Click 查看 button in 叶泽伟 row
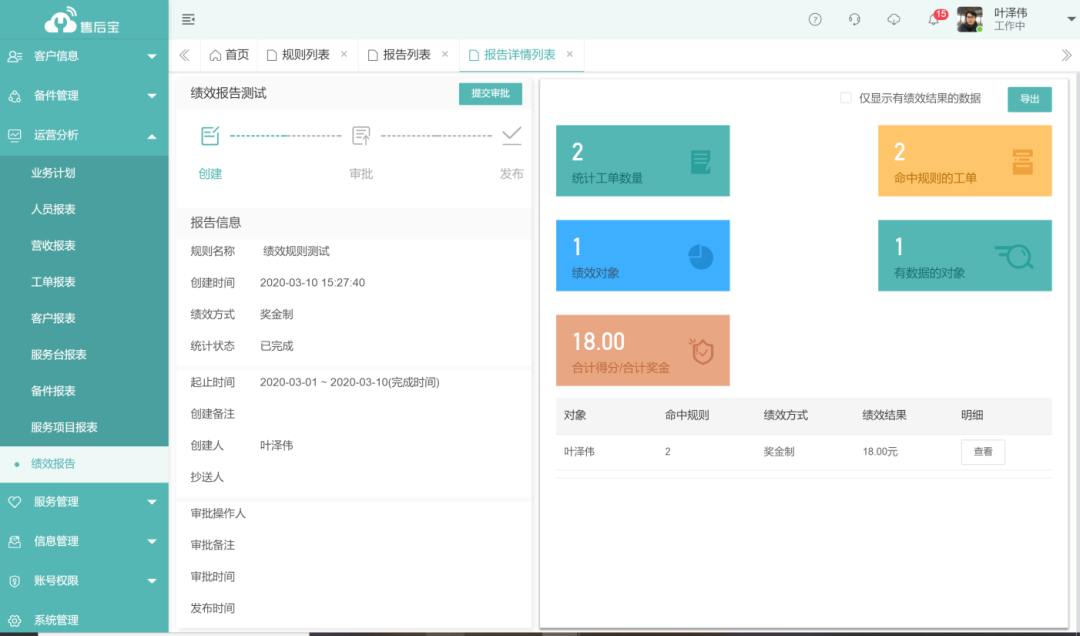The height and width of the screenshot is (636, 1080). click(x=982, y=452)
